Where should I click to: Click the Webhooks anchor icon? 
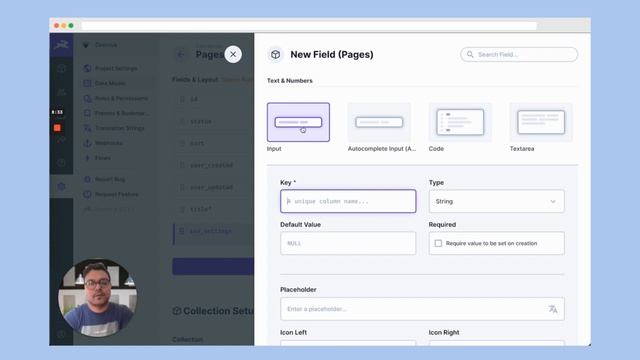[87, 143]
